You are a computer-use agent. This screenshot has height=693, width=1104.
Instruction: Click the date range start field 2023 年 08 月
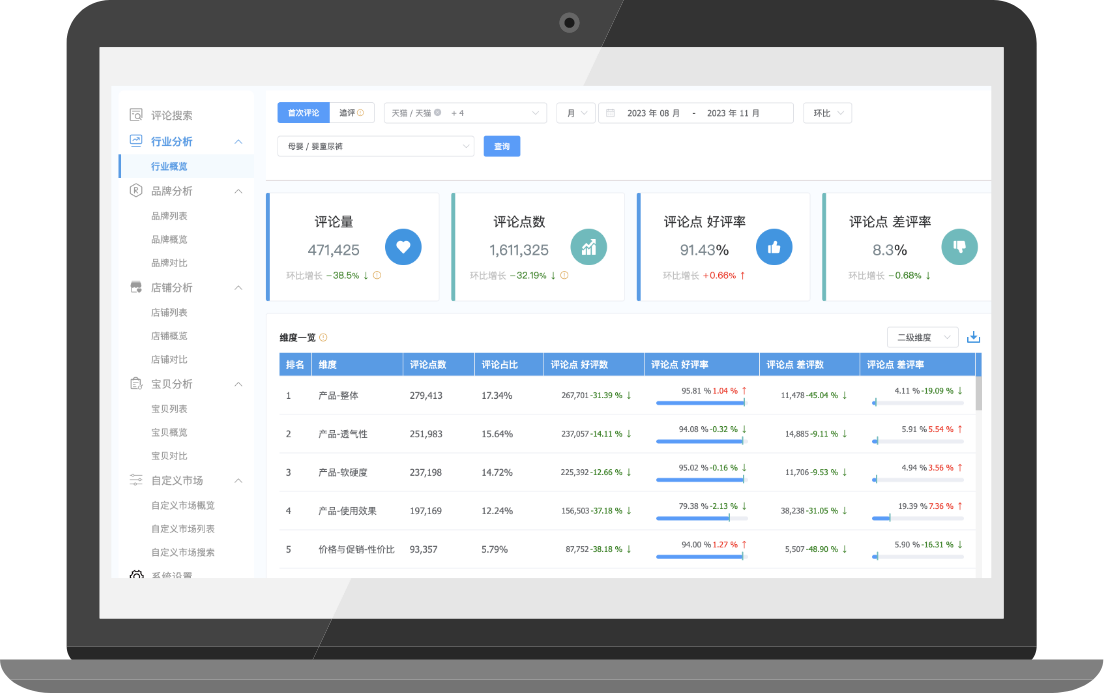653,113
